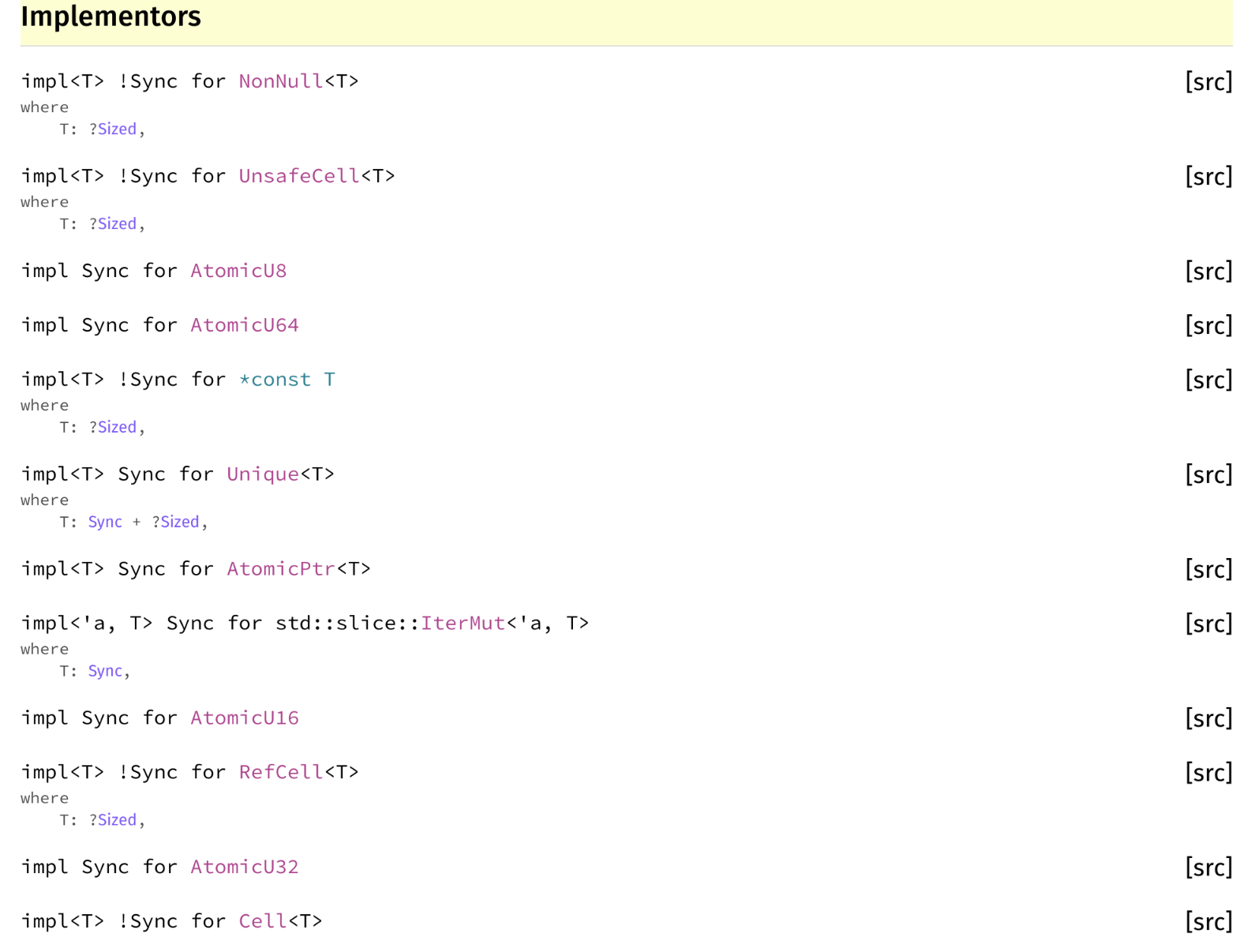Open the Unique type link
Viewport: 1251px width, 952px height.
[x=263, y=474]
